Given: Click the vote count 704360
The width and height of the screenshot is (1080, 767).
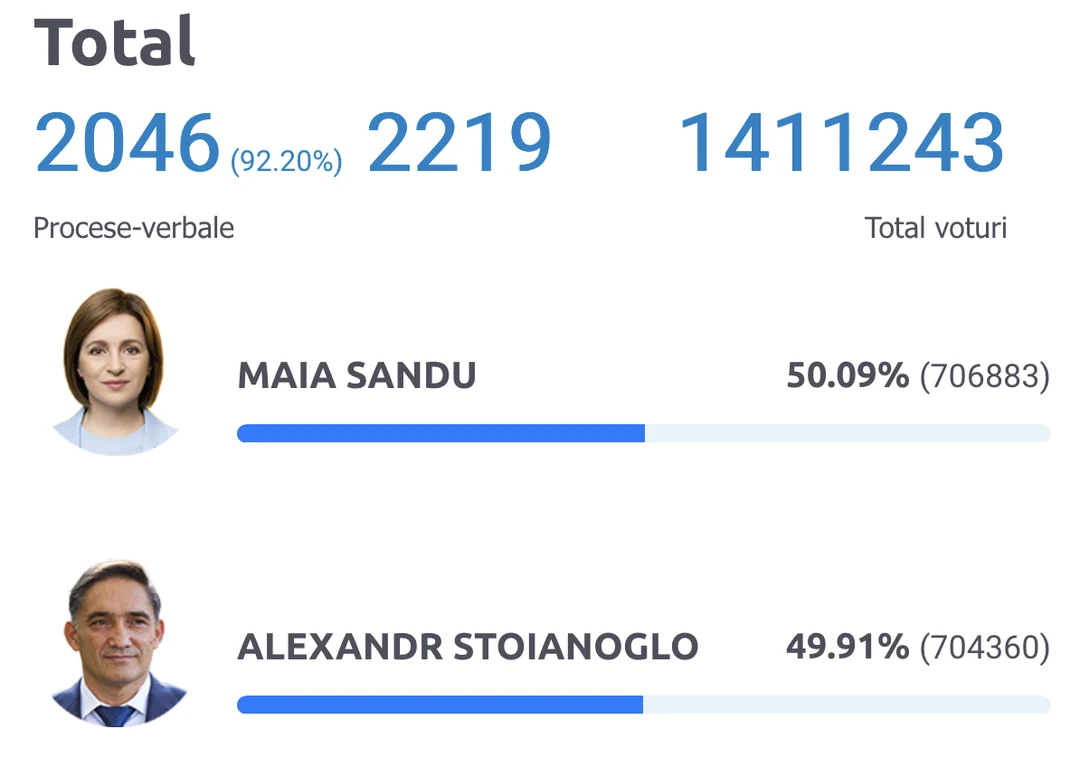Looking at the screenshot, I should click(x=984, y=648).
